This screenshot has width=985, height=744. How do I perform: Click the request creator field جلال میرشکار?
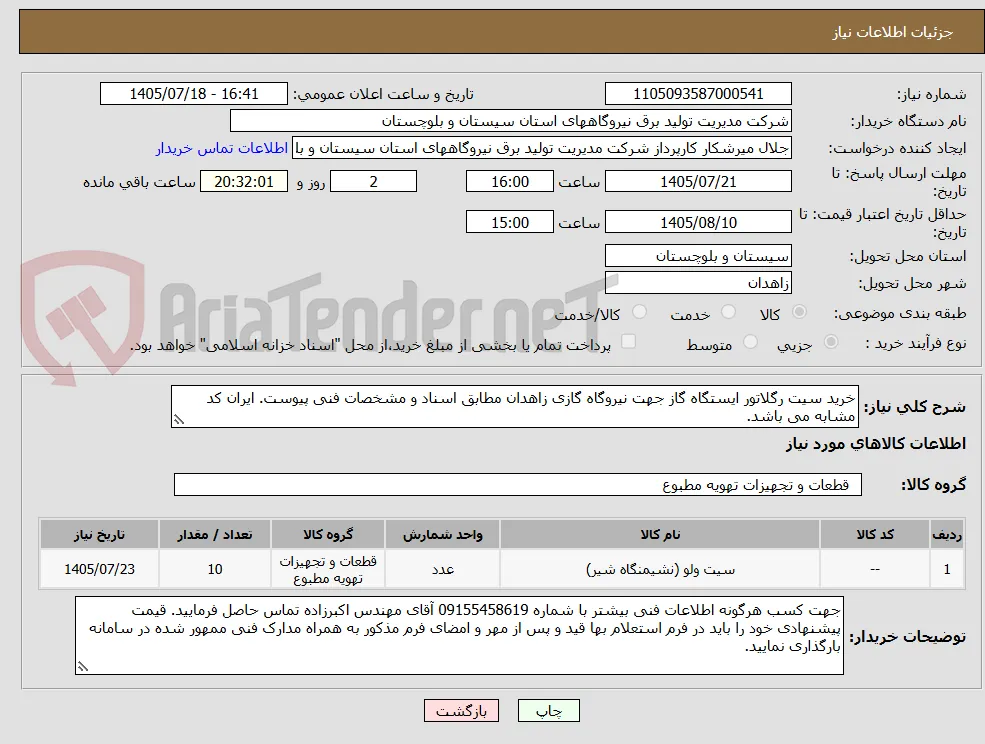pos(541,148)
